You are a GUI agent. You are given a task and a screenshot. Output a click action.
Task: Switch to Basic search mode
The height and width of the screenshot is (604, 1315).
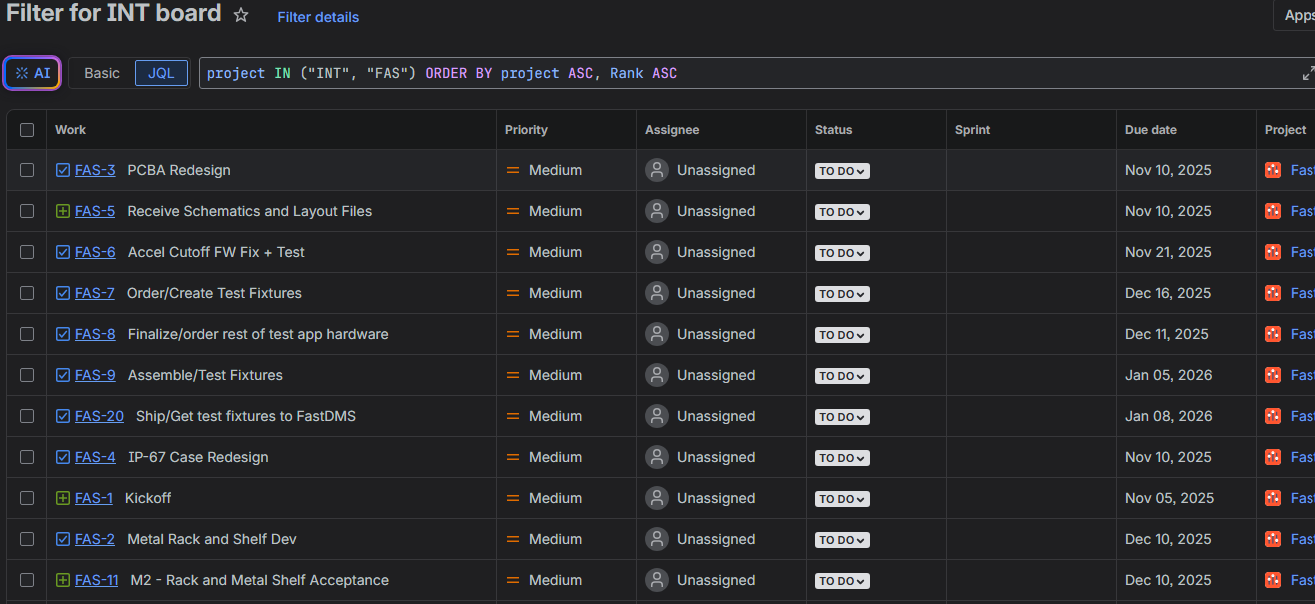102,73
